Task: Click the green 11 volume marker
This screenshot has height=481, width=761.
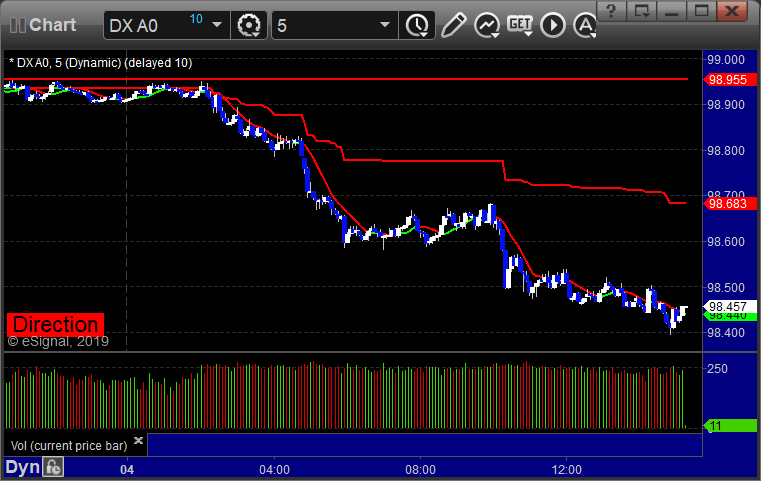Action: coord(729,426)
